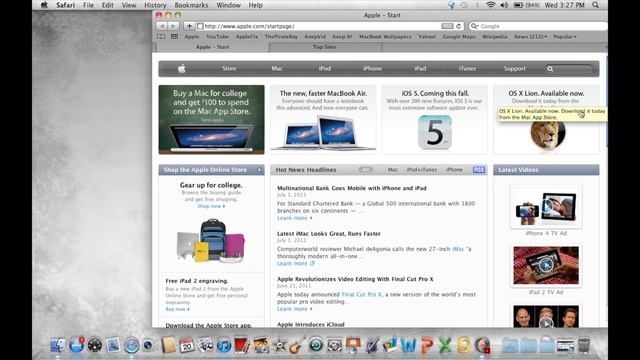
Task: Open iPhoto from the Dock
Action: pyautogui.click(x=261, y=345)
